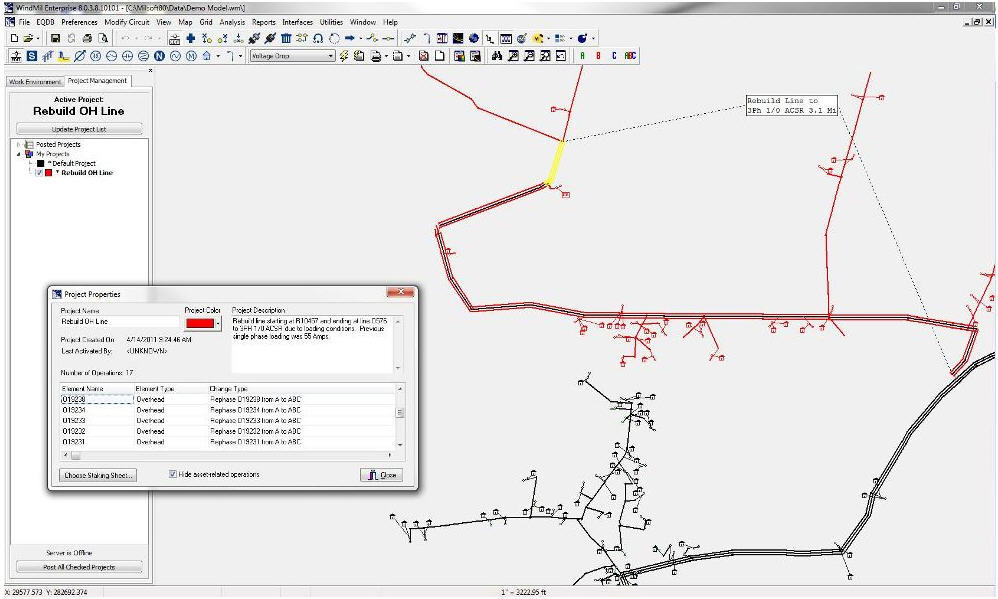Click the dark blue sphere icon
This screenshot has height=599, width=998.
pos(582,38)
